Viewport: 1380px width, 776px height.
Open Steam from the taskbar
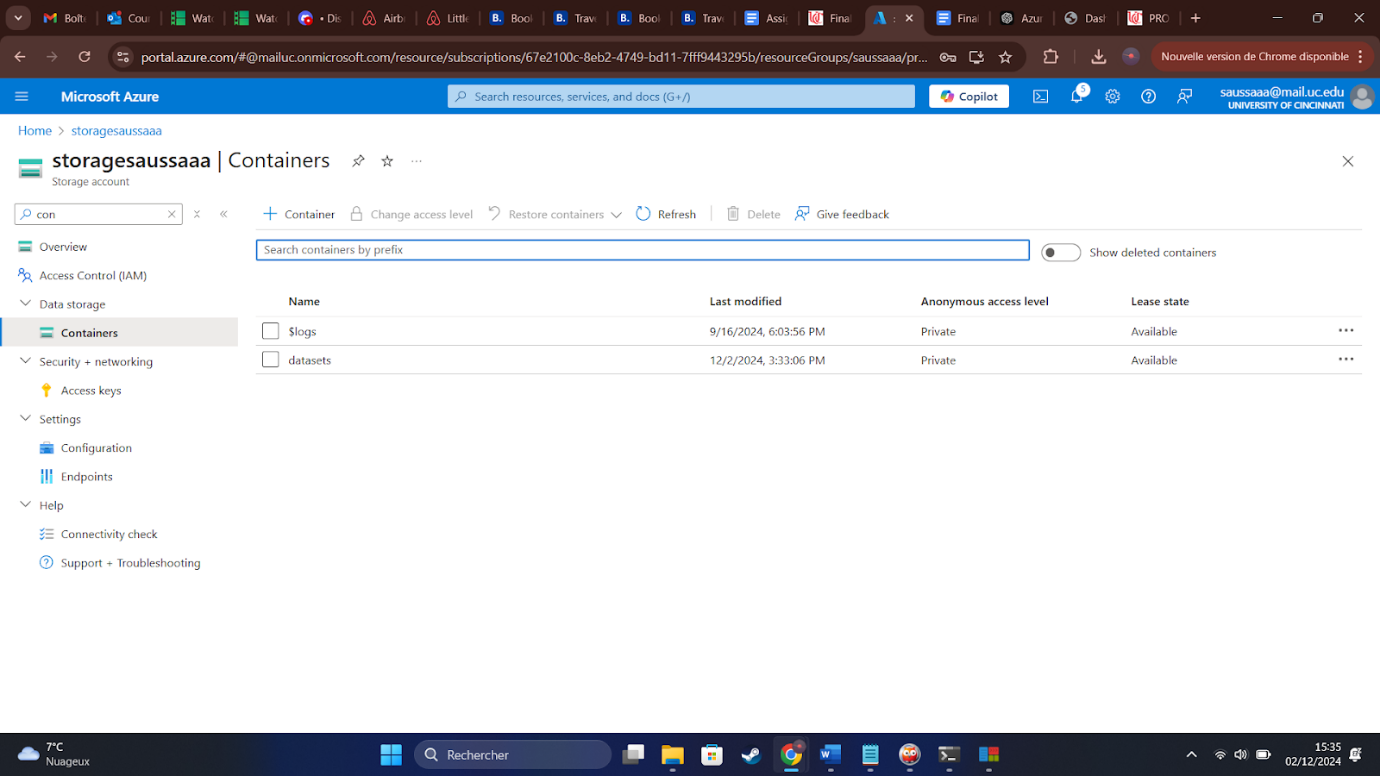pos(751,755)
